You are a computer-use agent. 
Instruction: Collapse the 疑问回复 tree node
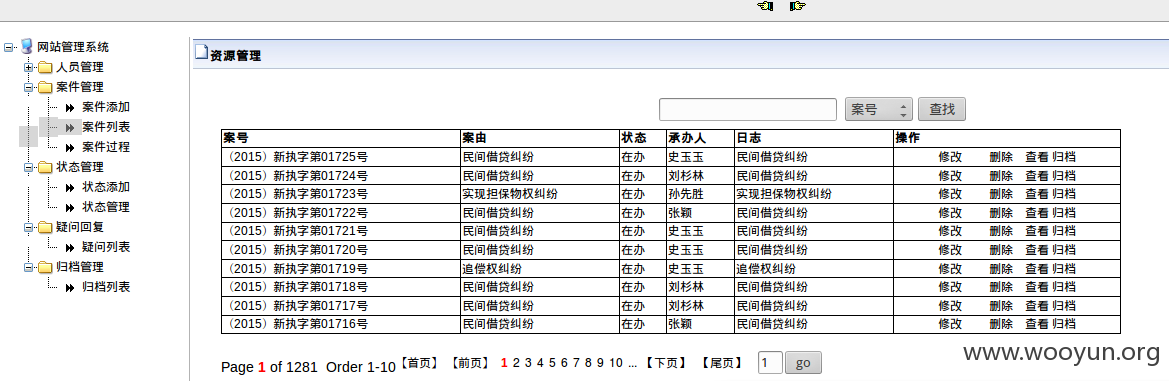(28, 227)
